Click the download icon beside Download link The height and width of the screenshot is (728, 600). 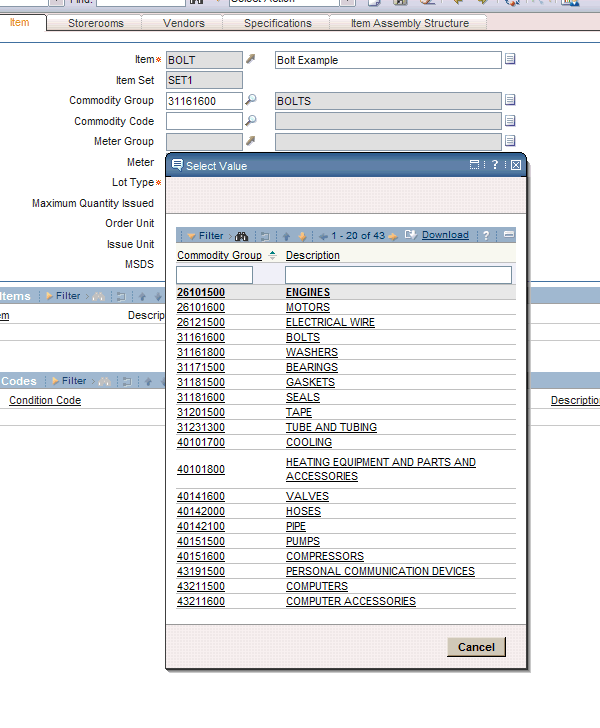(x=411, y=235)
